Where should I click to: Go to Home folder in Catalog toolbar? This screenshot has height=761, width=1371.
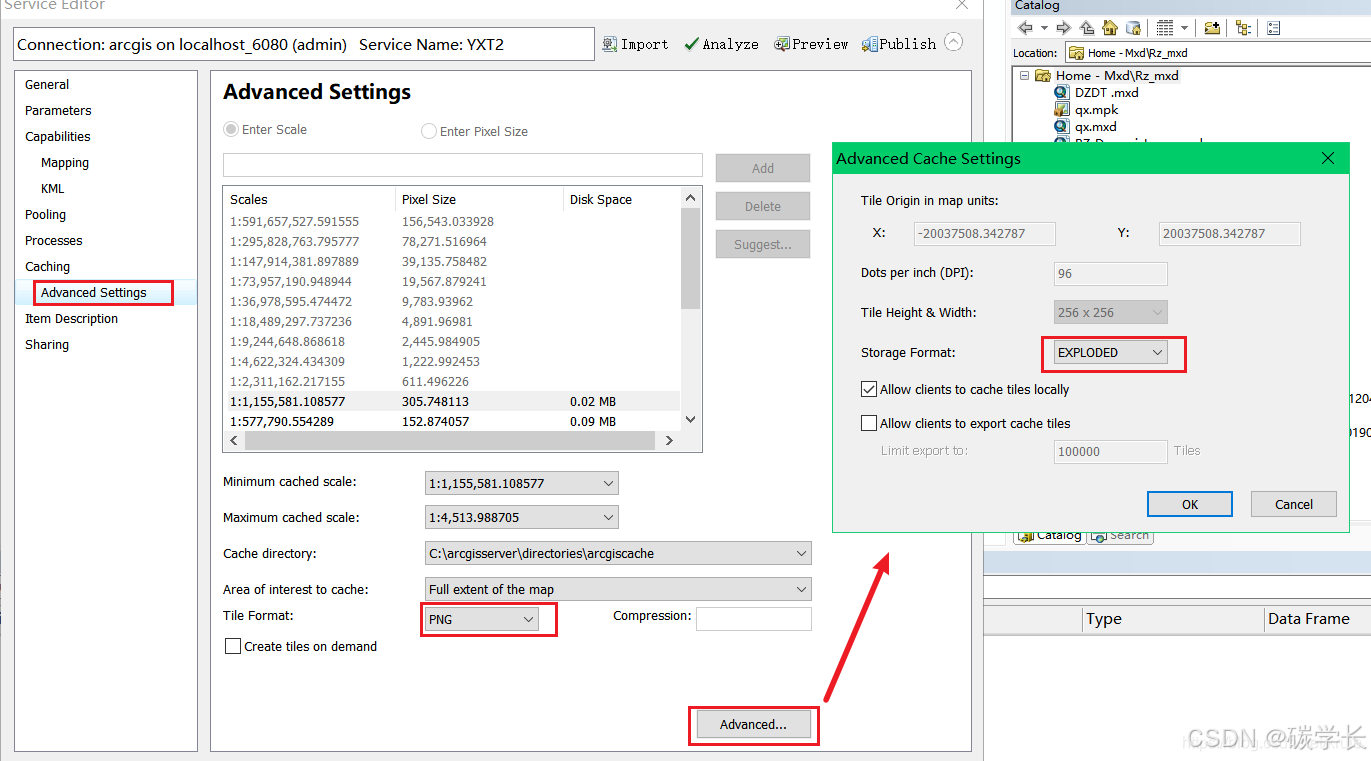1110,28
